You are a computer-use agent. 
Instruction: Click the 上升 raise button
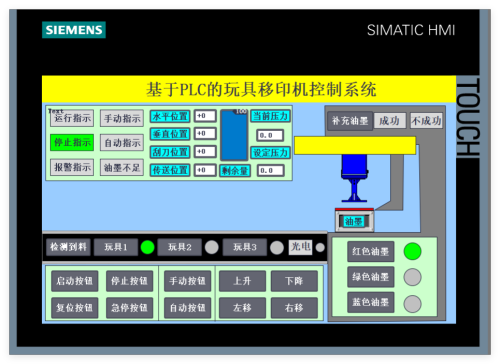pos(242,281)
